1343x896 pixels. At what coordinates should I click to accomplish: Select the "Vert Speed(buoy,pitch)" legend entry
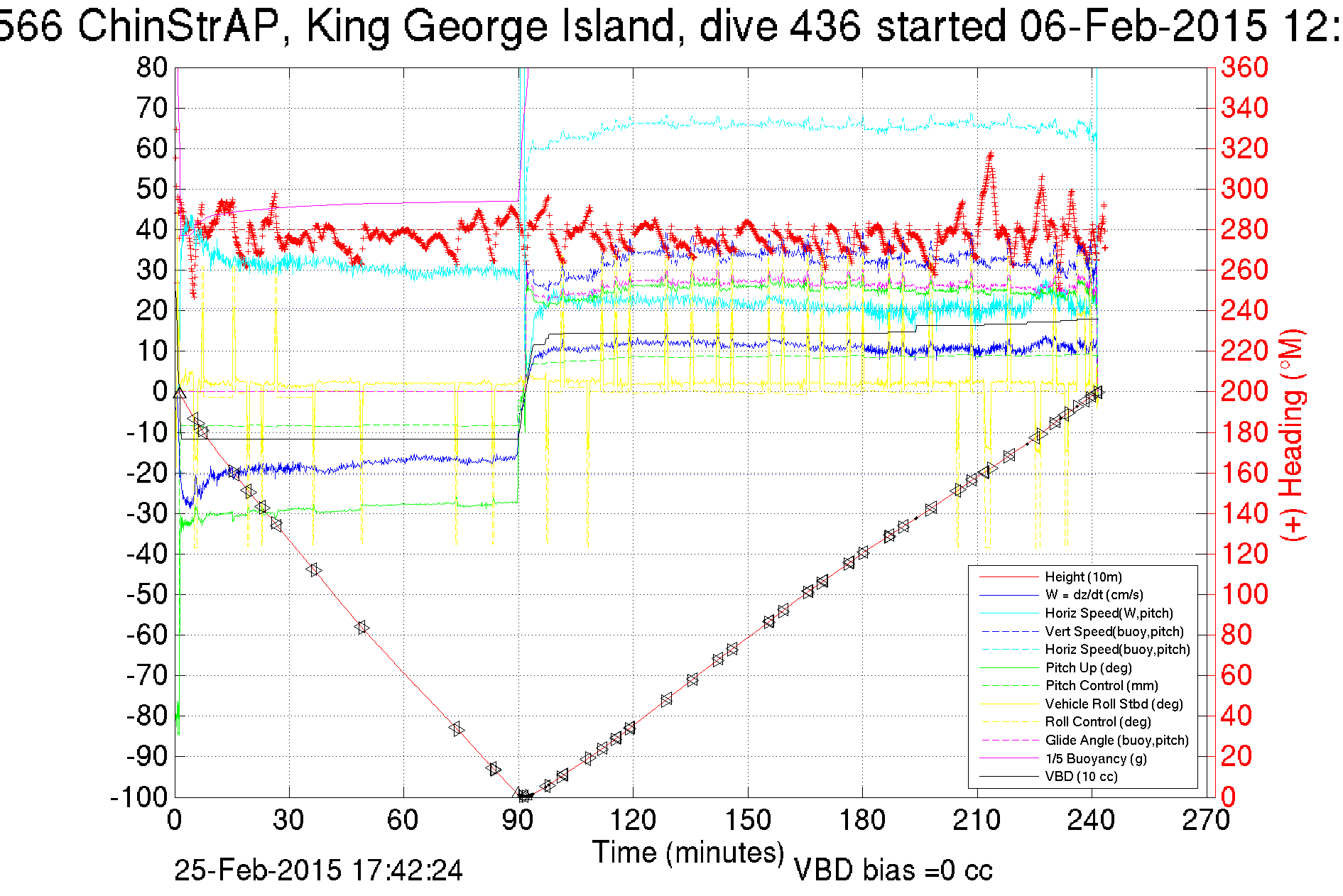1114,632
